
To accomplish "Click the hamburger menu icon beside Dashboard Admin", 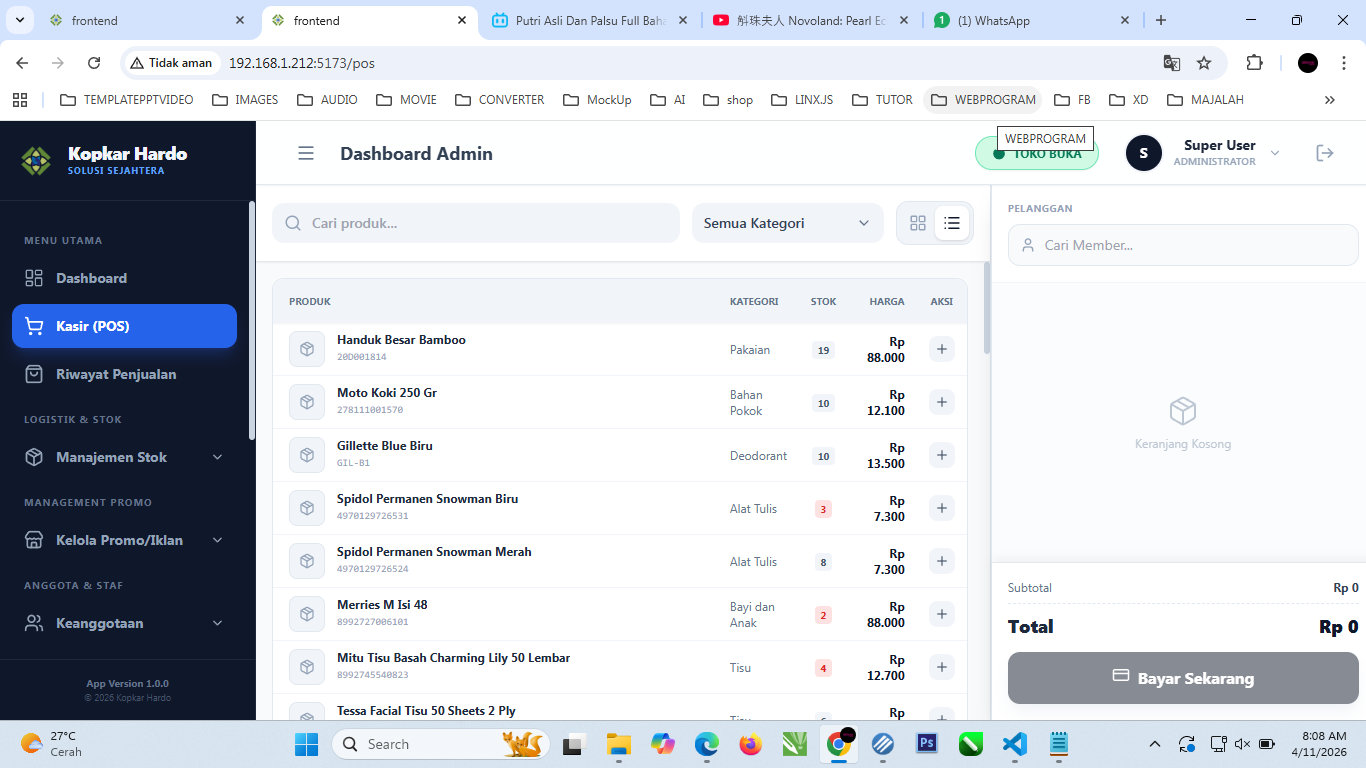I will pos(306,153).
